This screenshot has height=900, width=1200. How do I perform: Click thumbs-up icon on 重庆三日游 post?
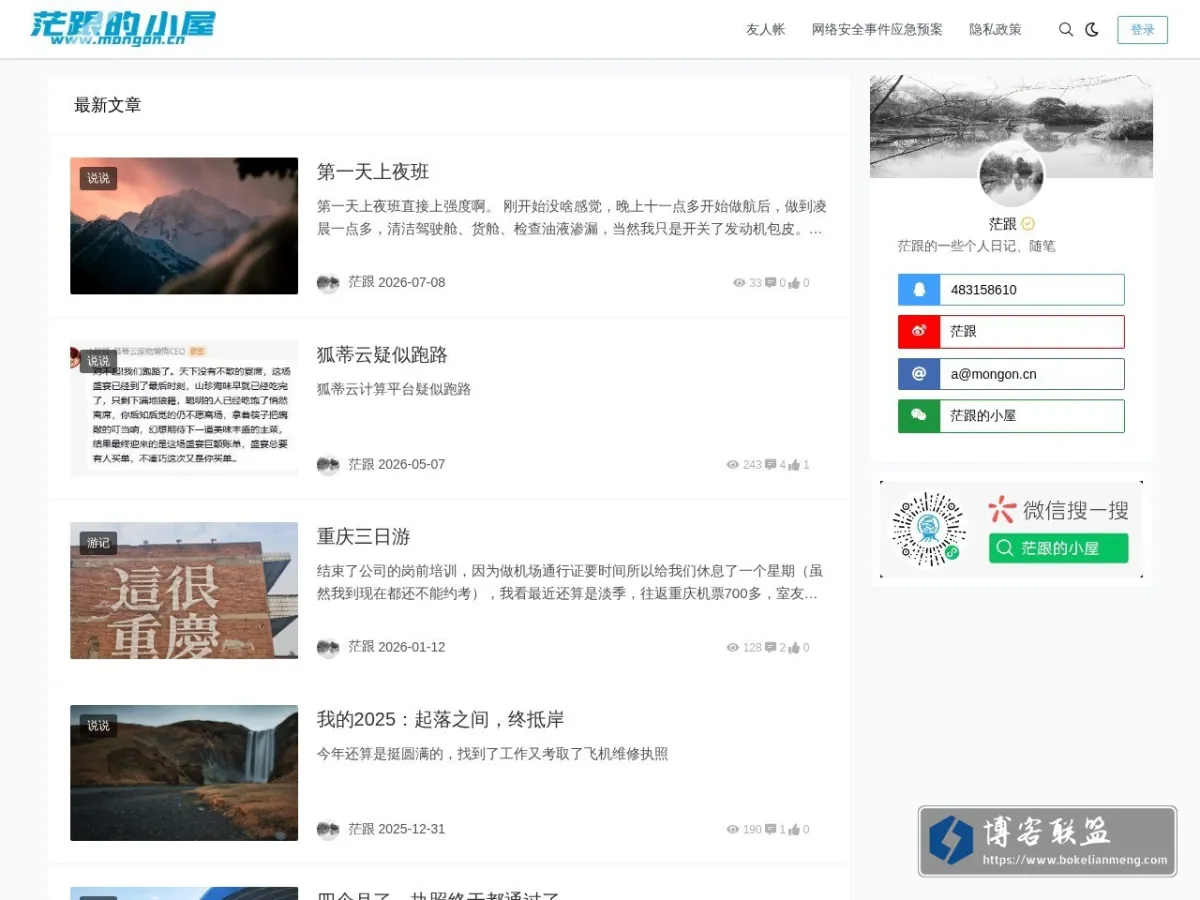click(x=794, y=648)
